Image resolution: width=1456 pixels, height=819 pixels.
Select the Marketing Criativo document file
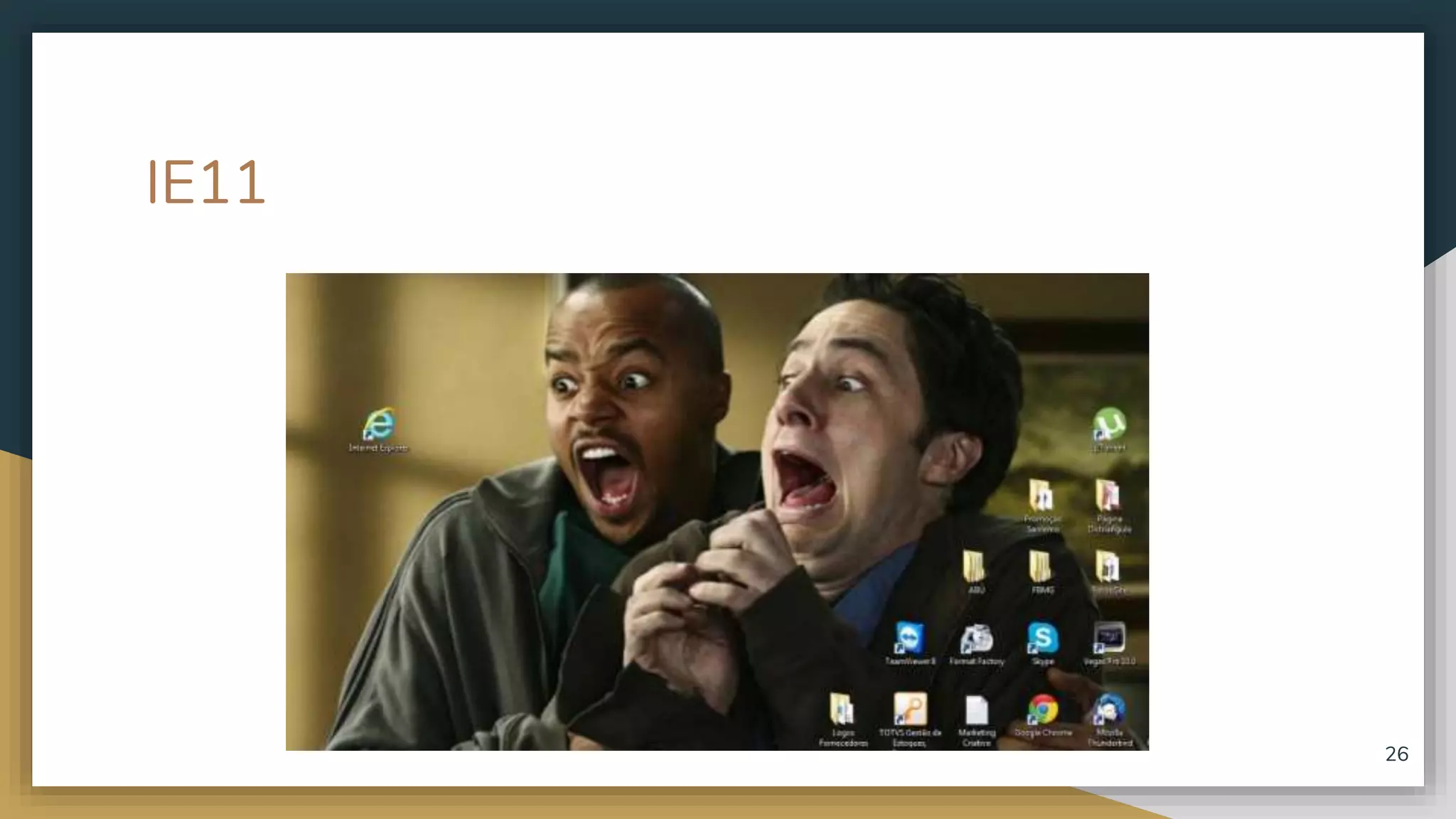tap(977, 710)
